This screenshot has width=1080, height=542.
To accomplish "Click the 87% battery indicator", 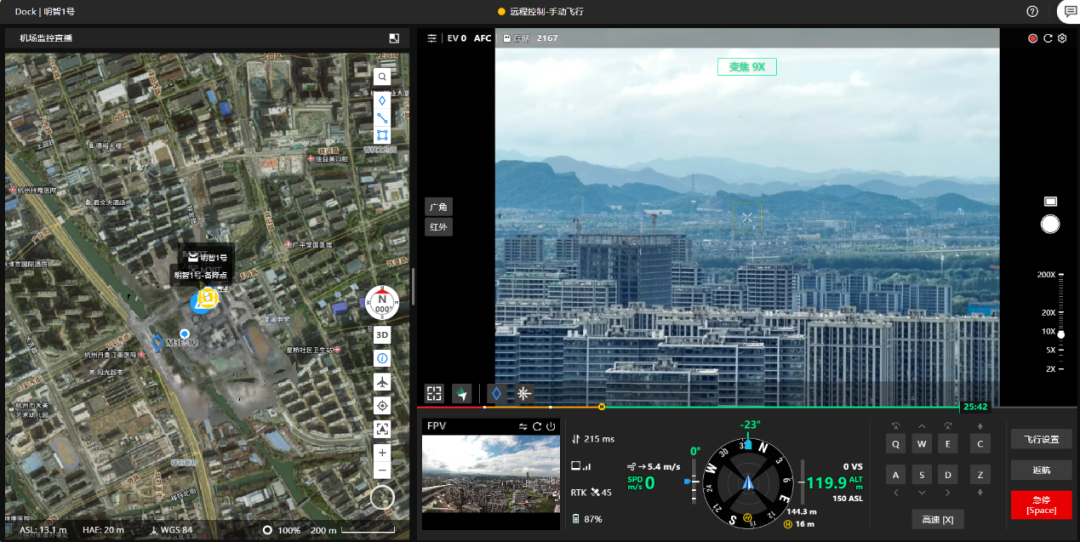I will [587, 519].
